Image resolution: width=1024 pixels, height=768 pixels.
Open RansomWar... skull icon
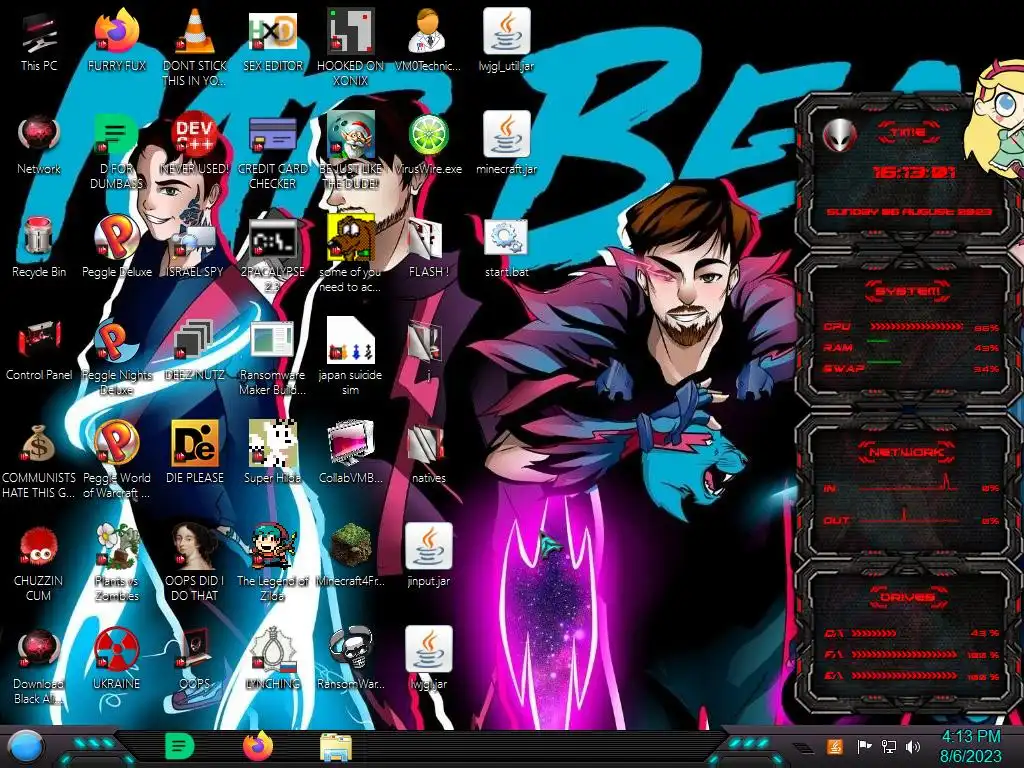point(351,660)
